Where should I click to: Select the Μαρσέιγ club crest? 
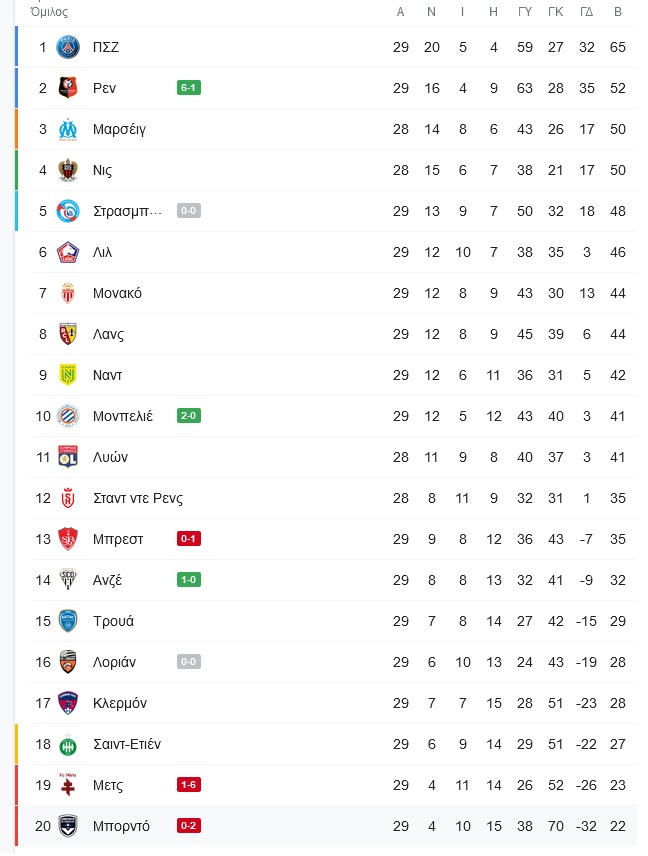68,129
